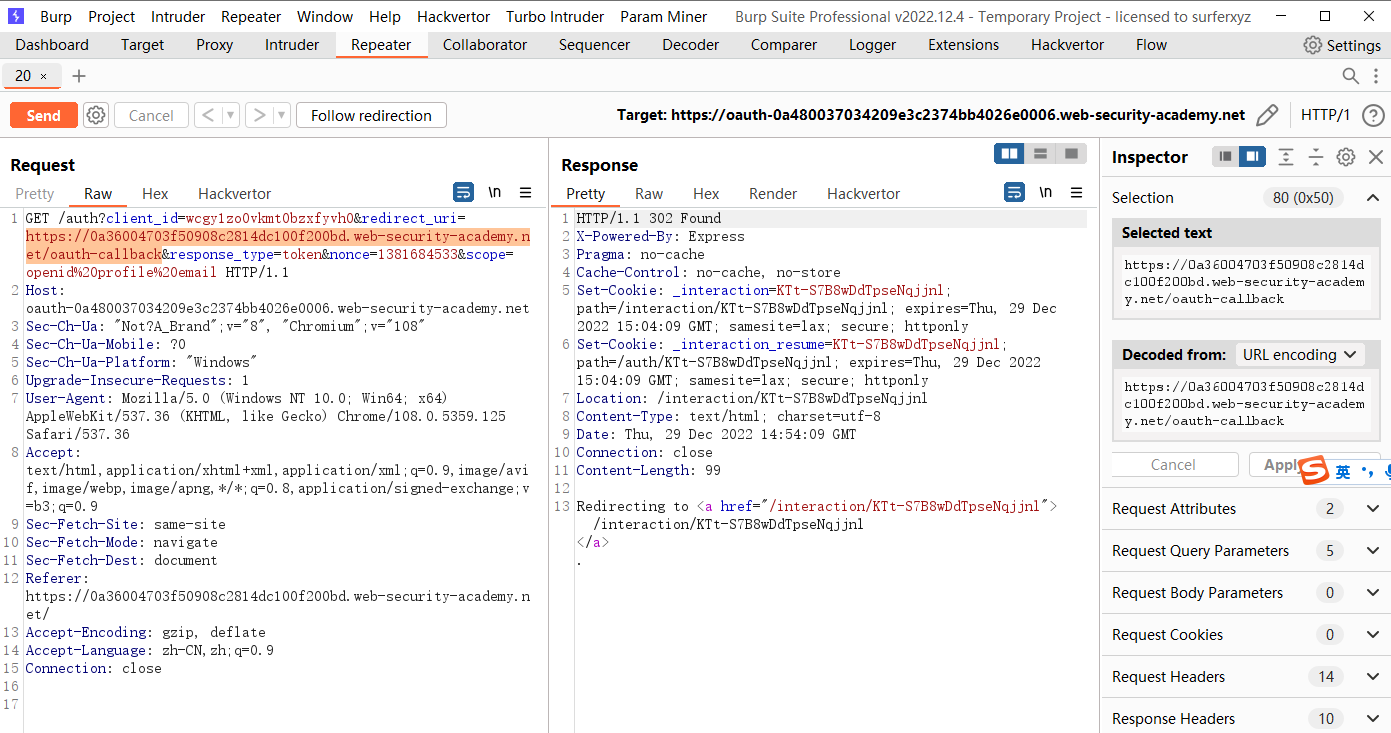
Task: Toggle response message word wrap icon
Action: coord(1014,192)
